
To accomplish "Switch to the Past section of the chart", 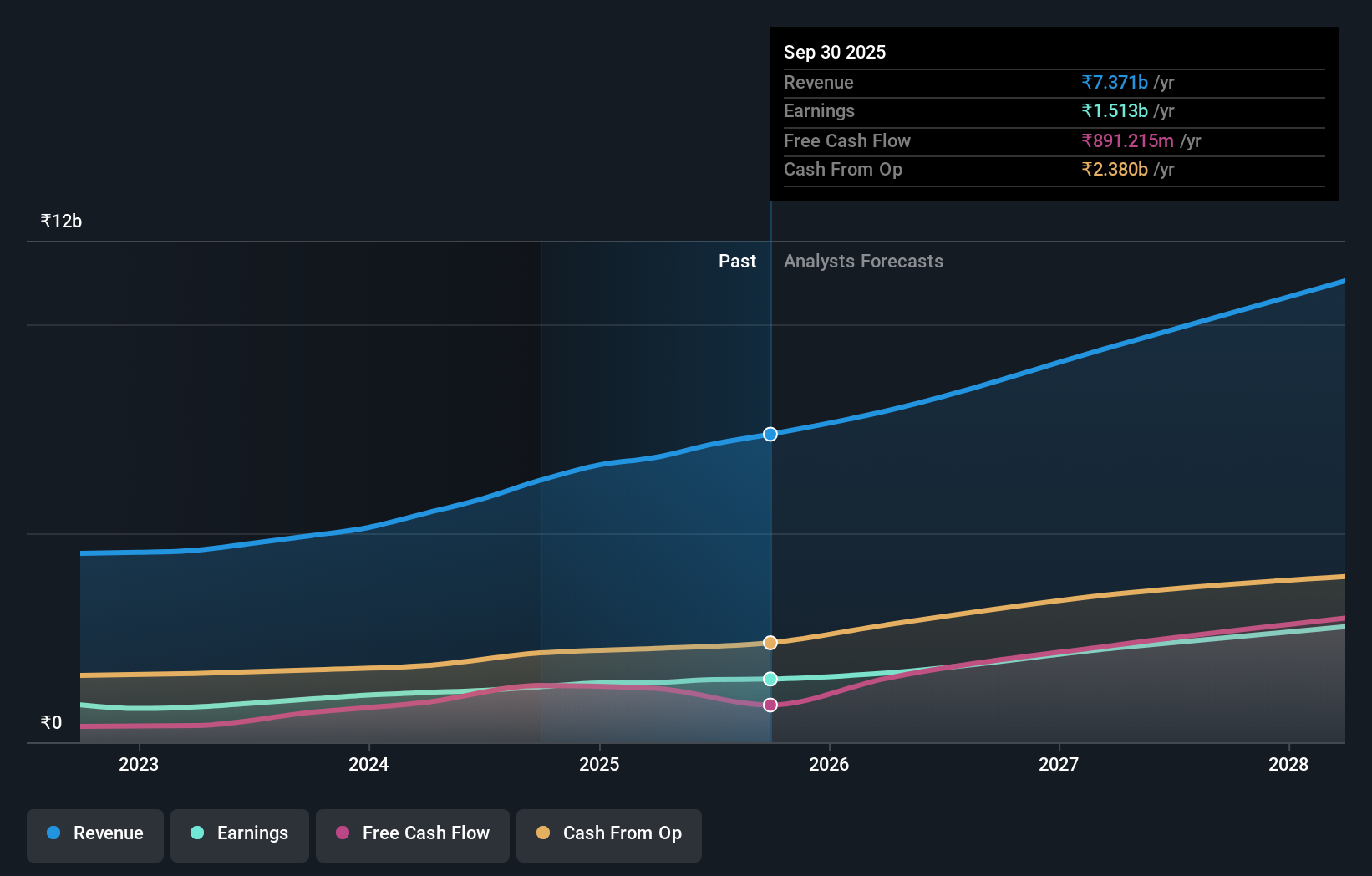I will 737,261.
